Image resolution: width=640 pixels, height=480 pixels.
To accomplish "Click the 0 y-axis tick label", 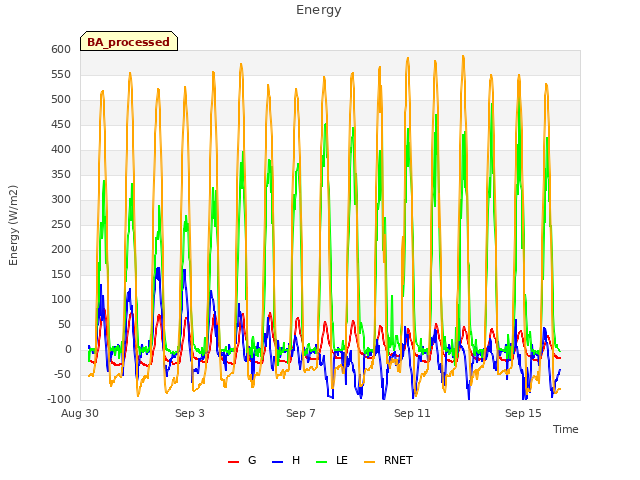I will pos(68,350).
